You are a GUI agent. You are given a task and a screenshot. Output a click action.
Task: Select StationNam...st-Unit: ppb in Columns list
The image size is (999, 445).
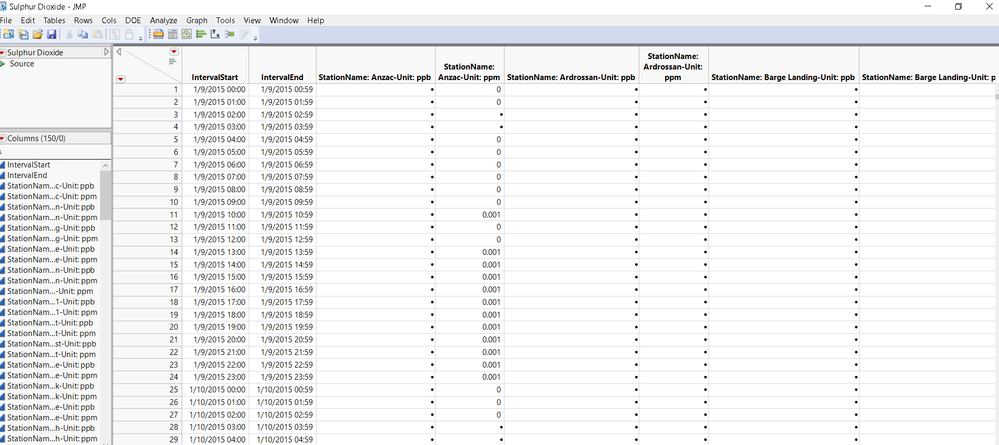tap(52, 344)
